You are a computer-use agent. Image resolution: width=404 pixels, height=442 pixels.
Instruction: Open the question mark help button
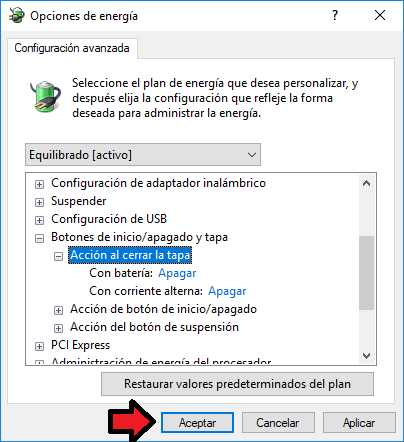pos(335,15)
